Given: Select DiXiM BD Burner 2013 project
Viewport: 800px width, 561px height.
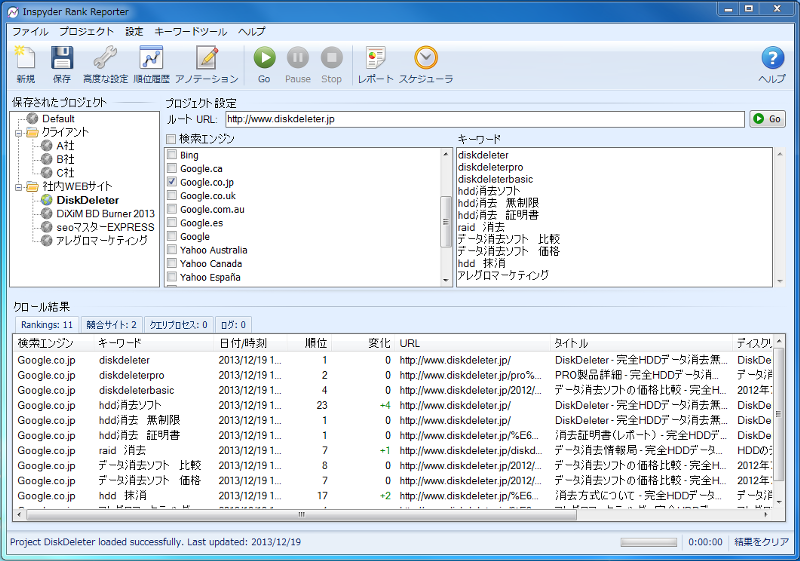Looking at the screenshot, I should [x=105, y=214].
